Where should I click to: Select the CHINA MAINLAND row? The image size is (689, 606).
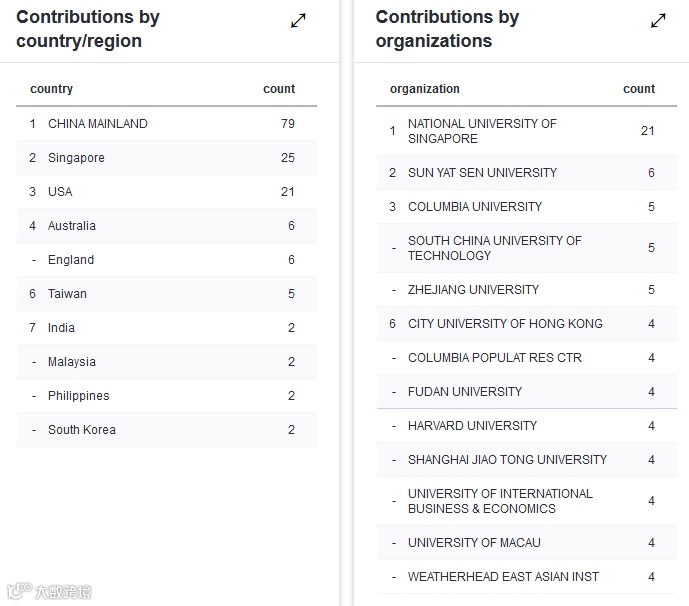coord(98,124)
